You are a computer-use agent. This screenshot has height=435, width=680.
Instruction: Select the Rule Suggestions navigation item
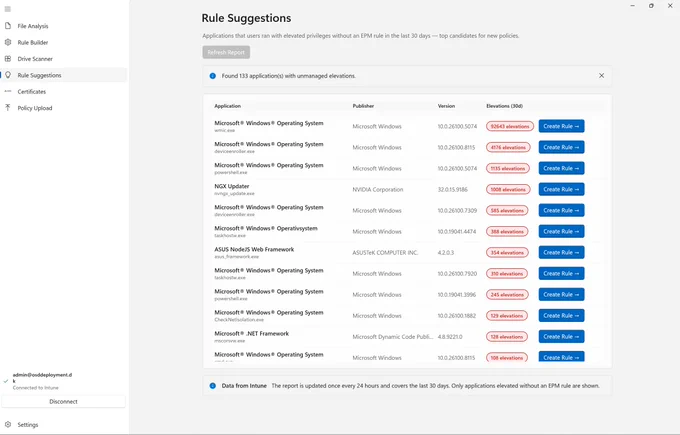(64, 75)
